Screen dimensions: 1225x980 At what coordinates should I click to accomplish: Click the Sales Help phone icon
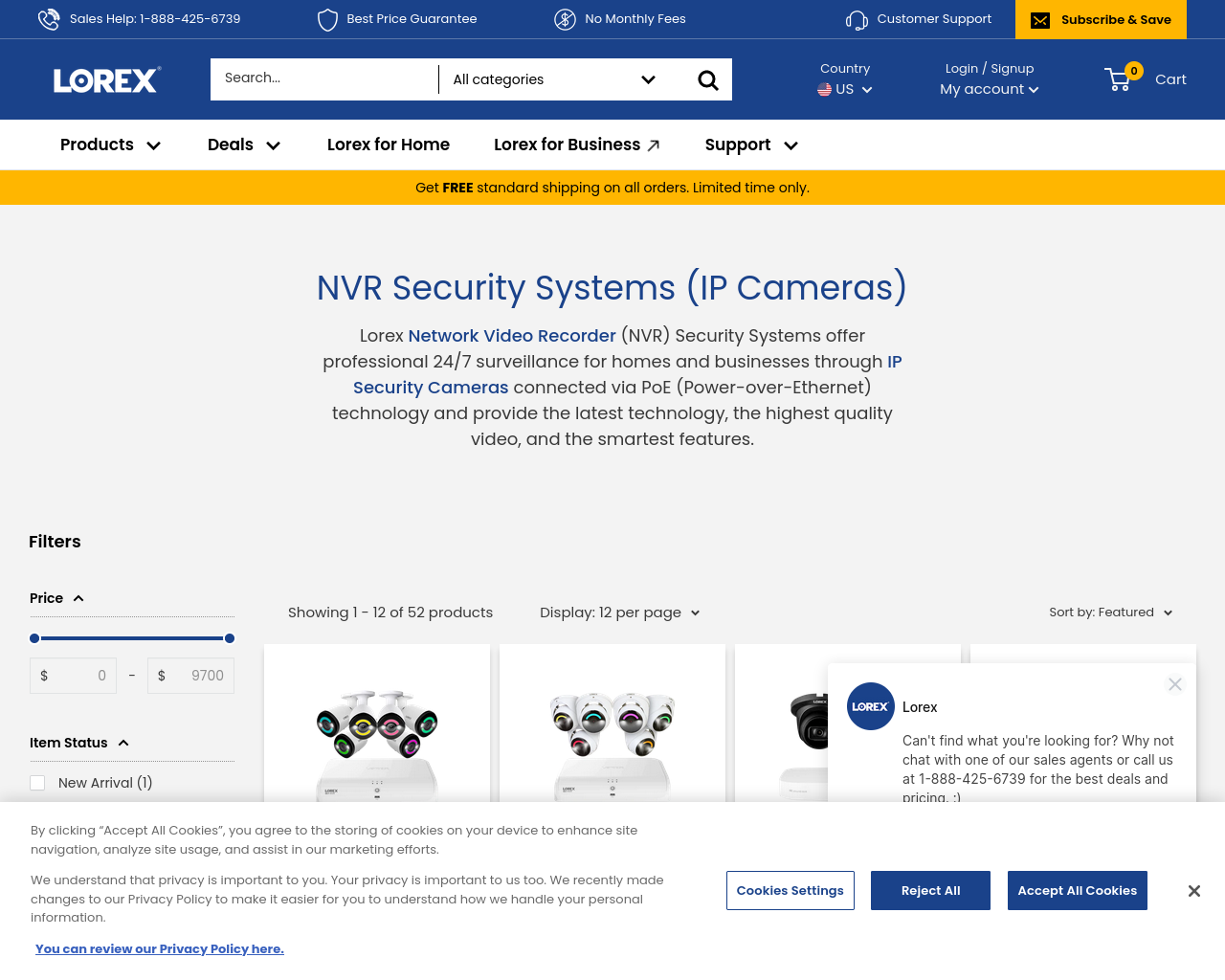49,19
